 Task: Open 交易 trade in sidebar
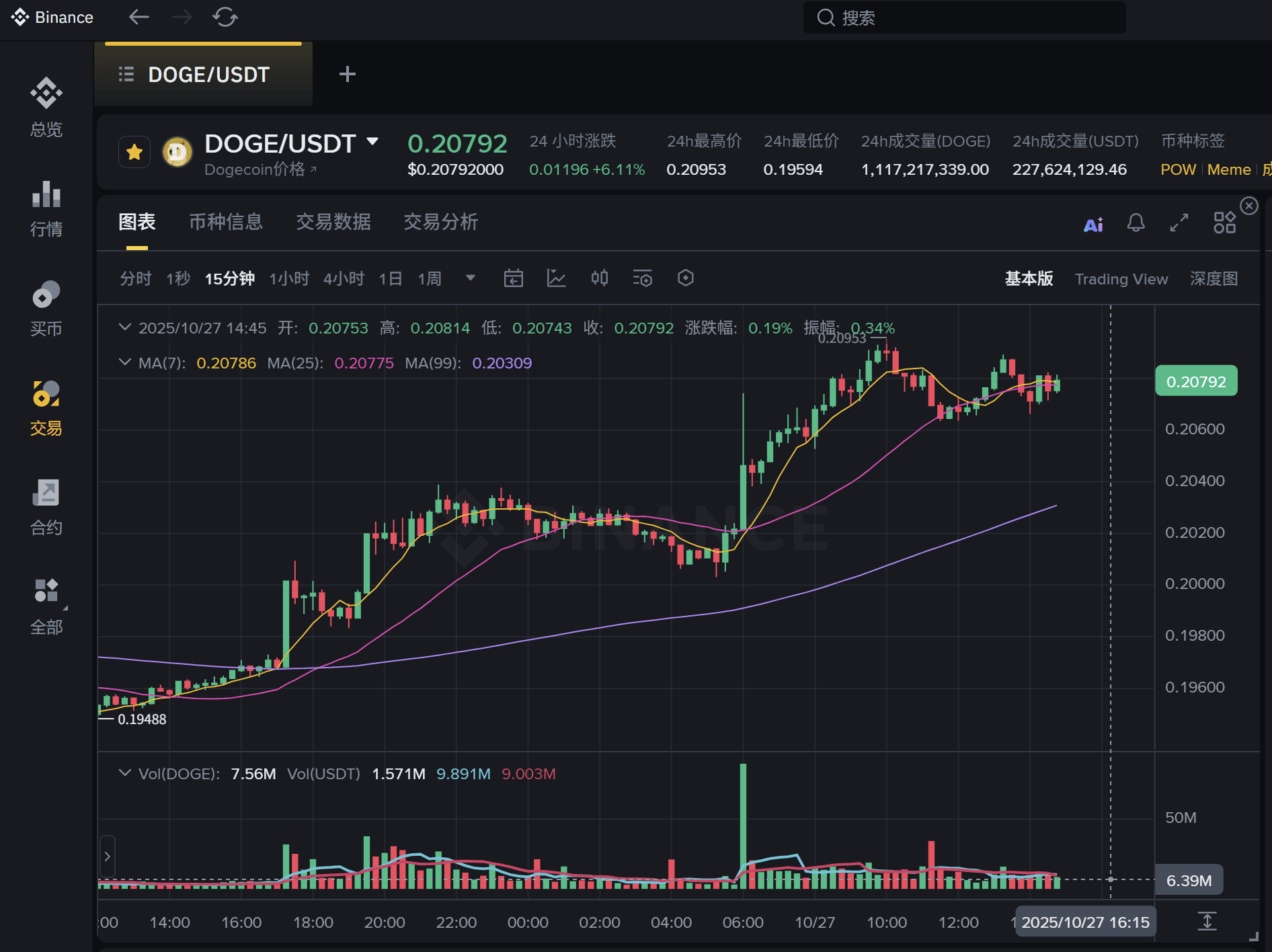click(x=46, y=407)
